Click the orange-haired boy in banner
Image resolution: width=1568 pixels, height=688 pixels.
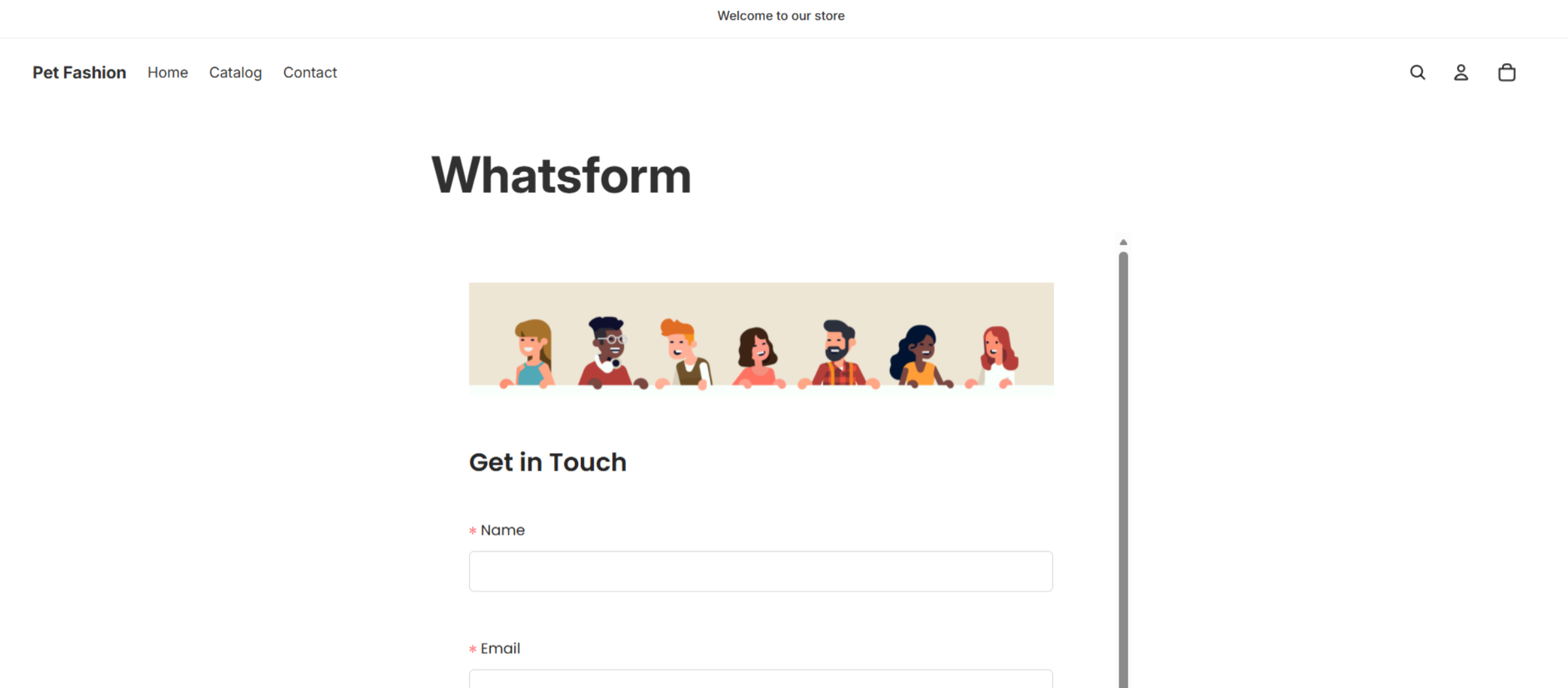(683, 353)
